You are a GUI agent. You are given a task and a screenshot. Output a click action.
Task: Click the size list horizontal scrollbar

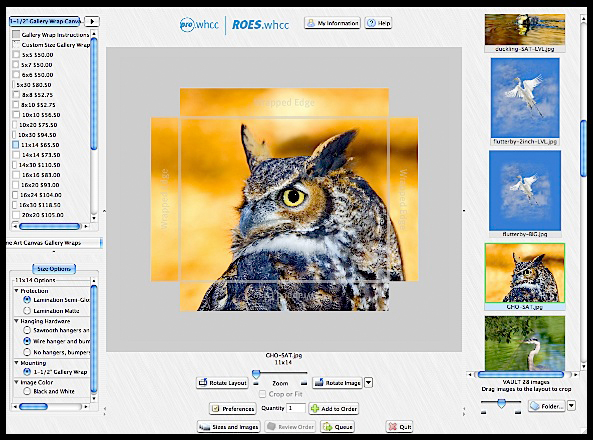[49, 226]
